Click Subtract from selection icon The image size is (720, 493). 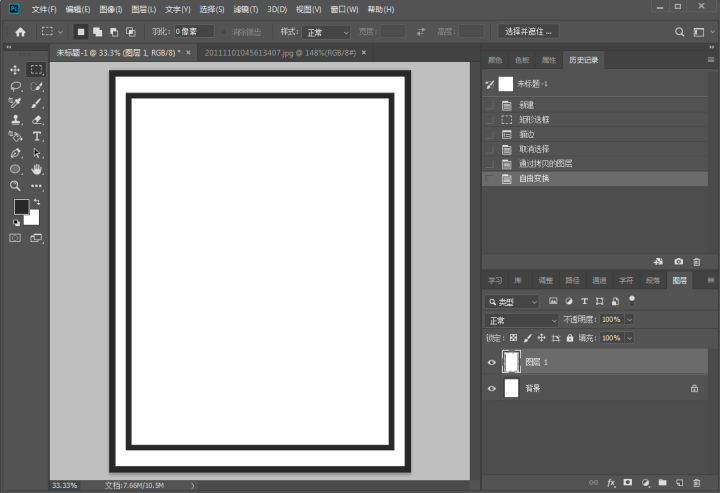click(114, 32)
